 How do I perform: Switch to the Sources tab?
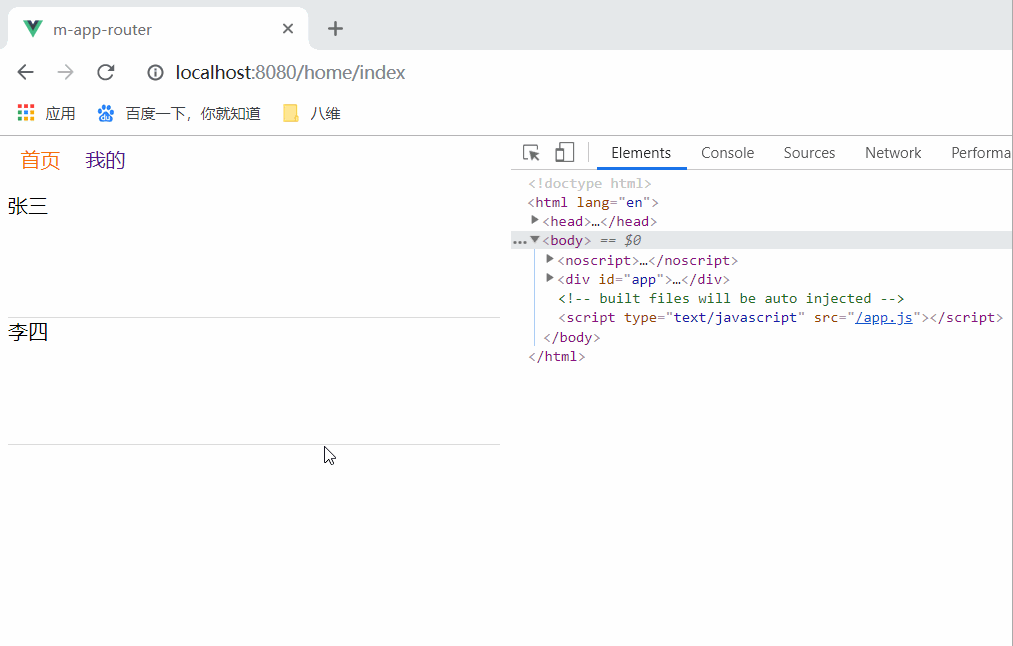pyautogui.click(x=809, y=153)
